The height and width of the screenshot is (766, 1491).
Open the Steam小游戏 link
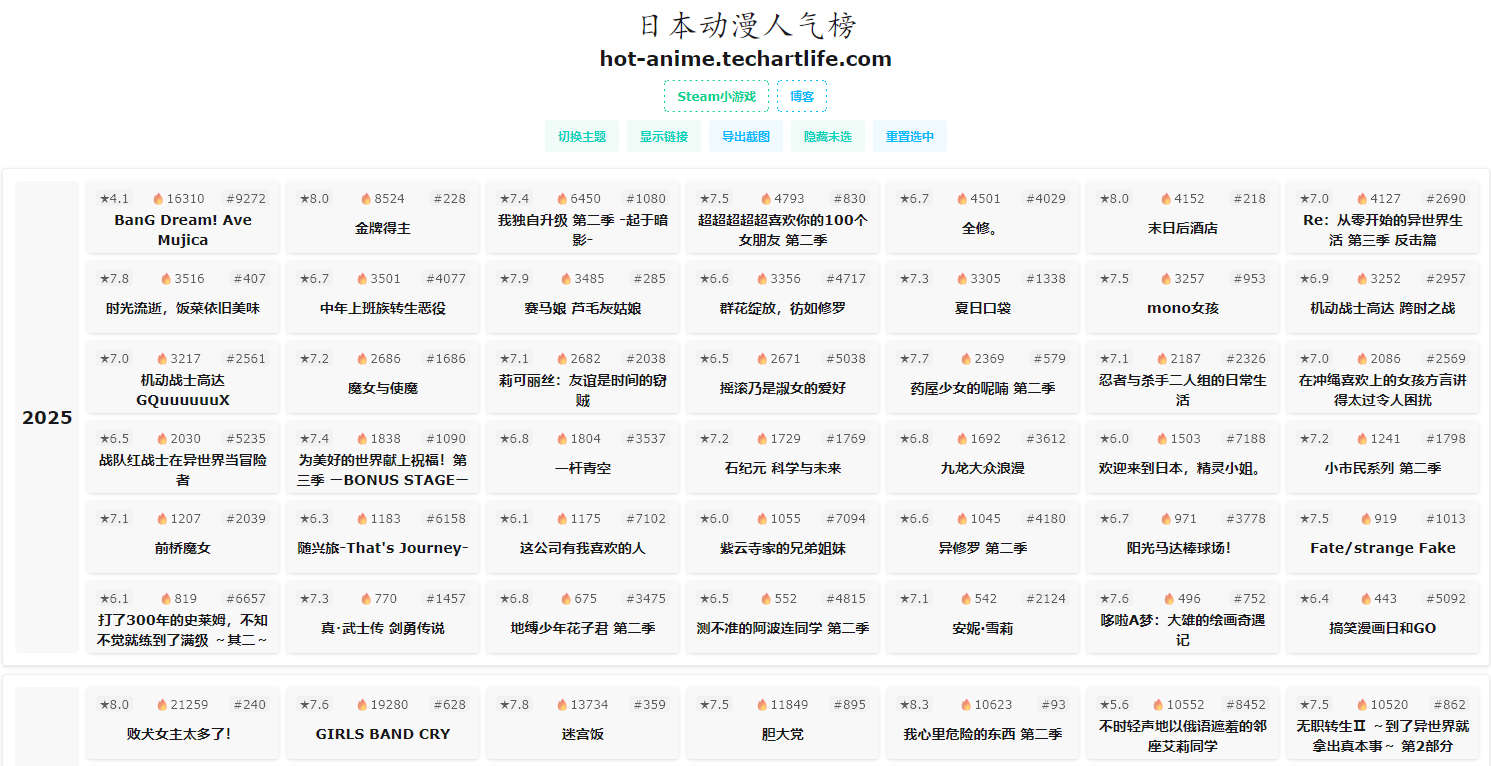(x=716, y=96)
